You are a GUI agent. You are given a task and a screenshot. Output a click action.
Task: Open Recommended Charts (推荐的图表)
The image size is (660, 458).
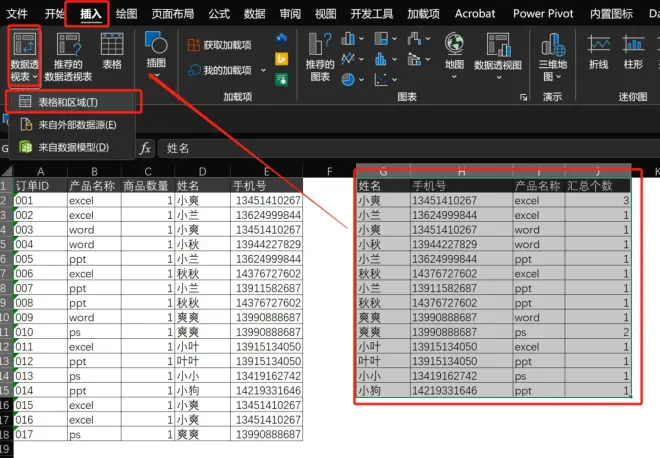point(320,57)
